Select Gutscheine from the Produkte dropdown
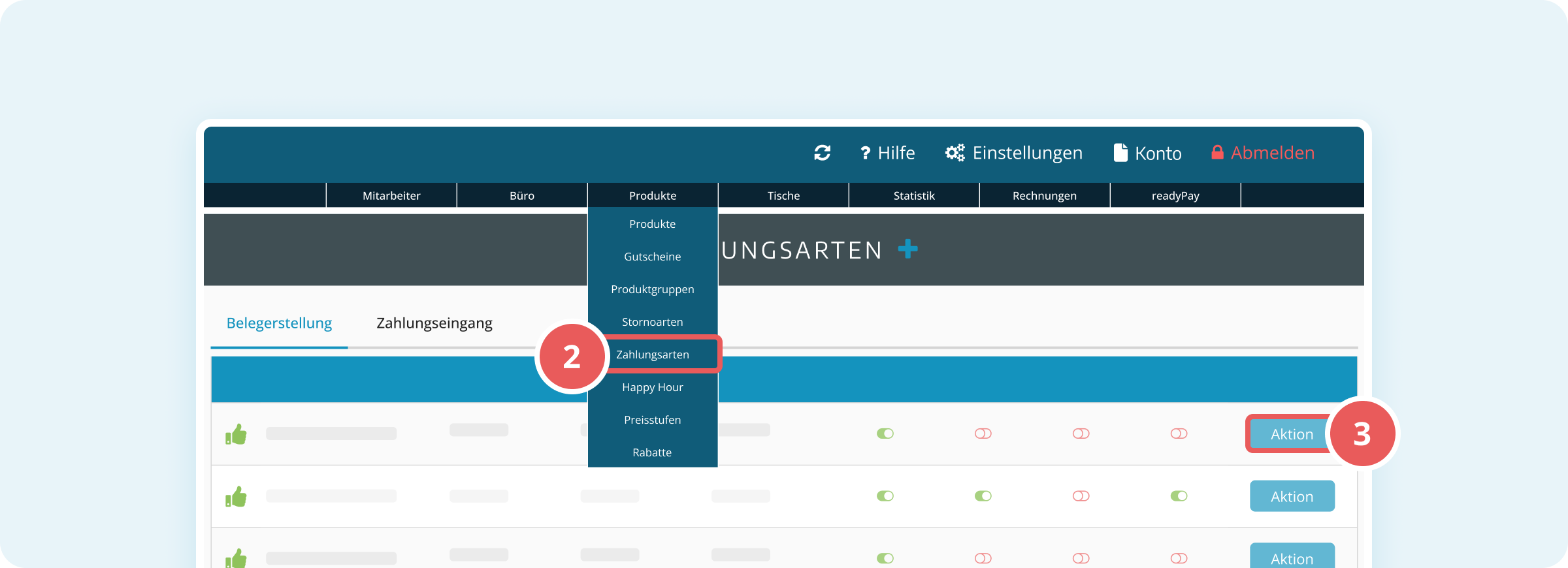Image resolution: width=1568 pixels, height=568 pixels. tap(653, 257)
